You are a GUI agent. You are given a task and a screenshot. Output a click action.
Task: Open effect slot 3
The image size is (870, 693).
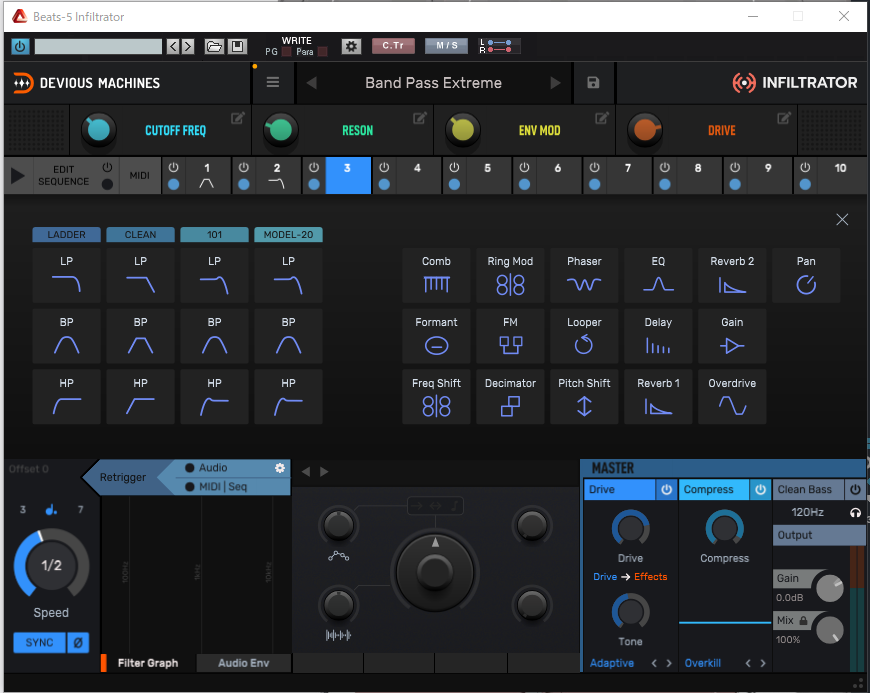348,175
